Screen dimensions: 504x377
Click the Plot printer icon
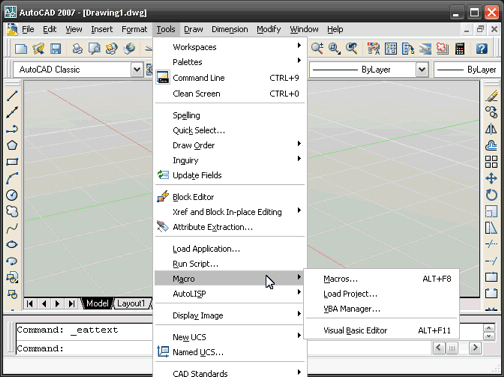pyautogui.click(x=77, y=49)
